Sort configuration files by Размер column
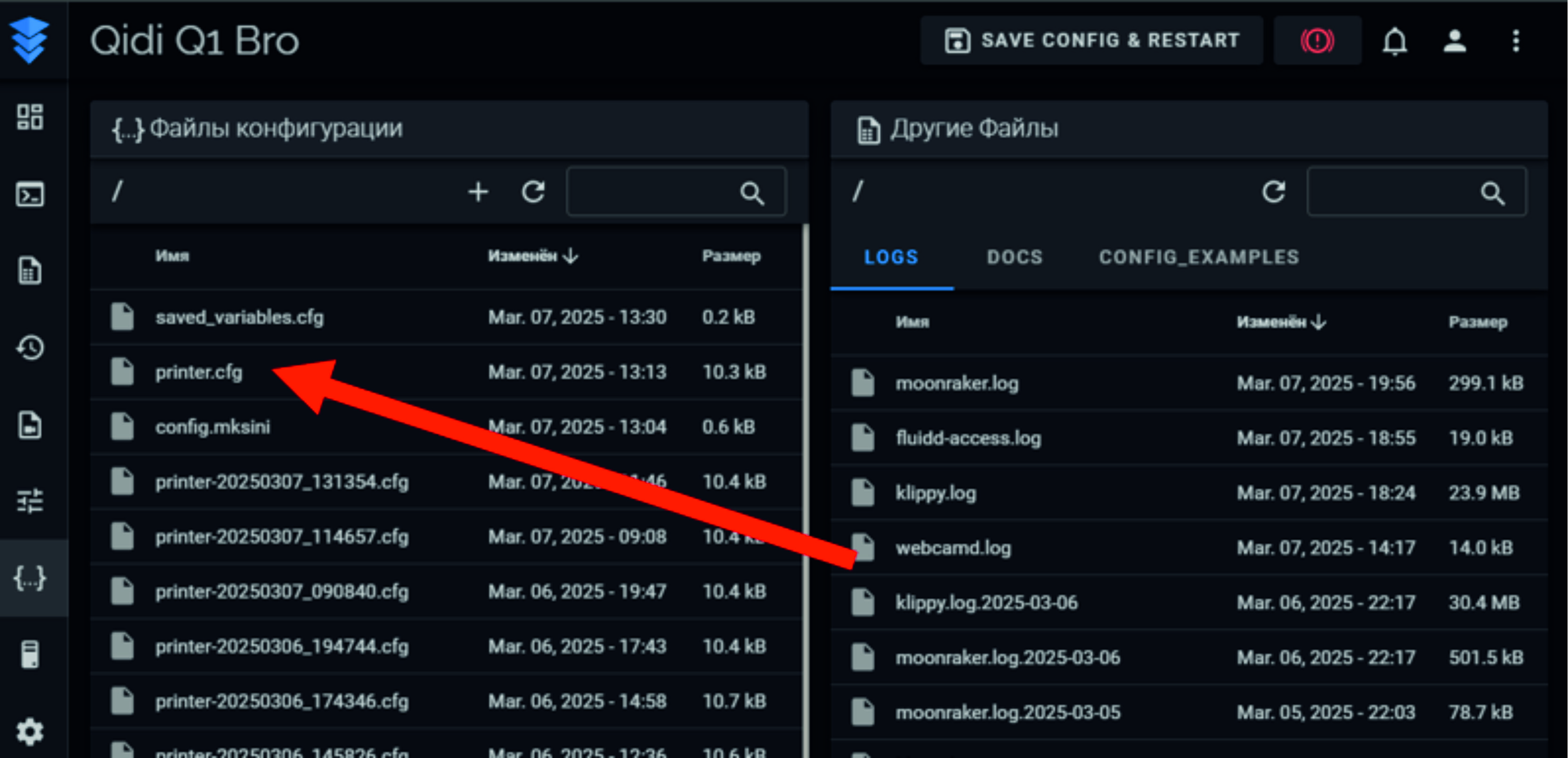 coord(731,256)
